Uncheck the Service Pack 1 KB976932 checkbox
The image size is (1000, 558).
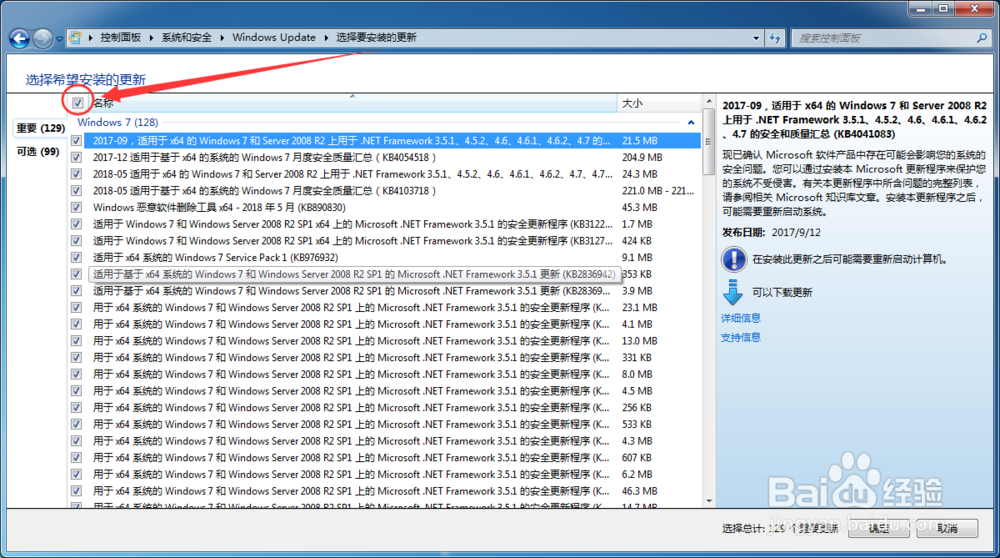[x=77, y=257]
